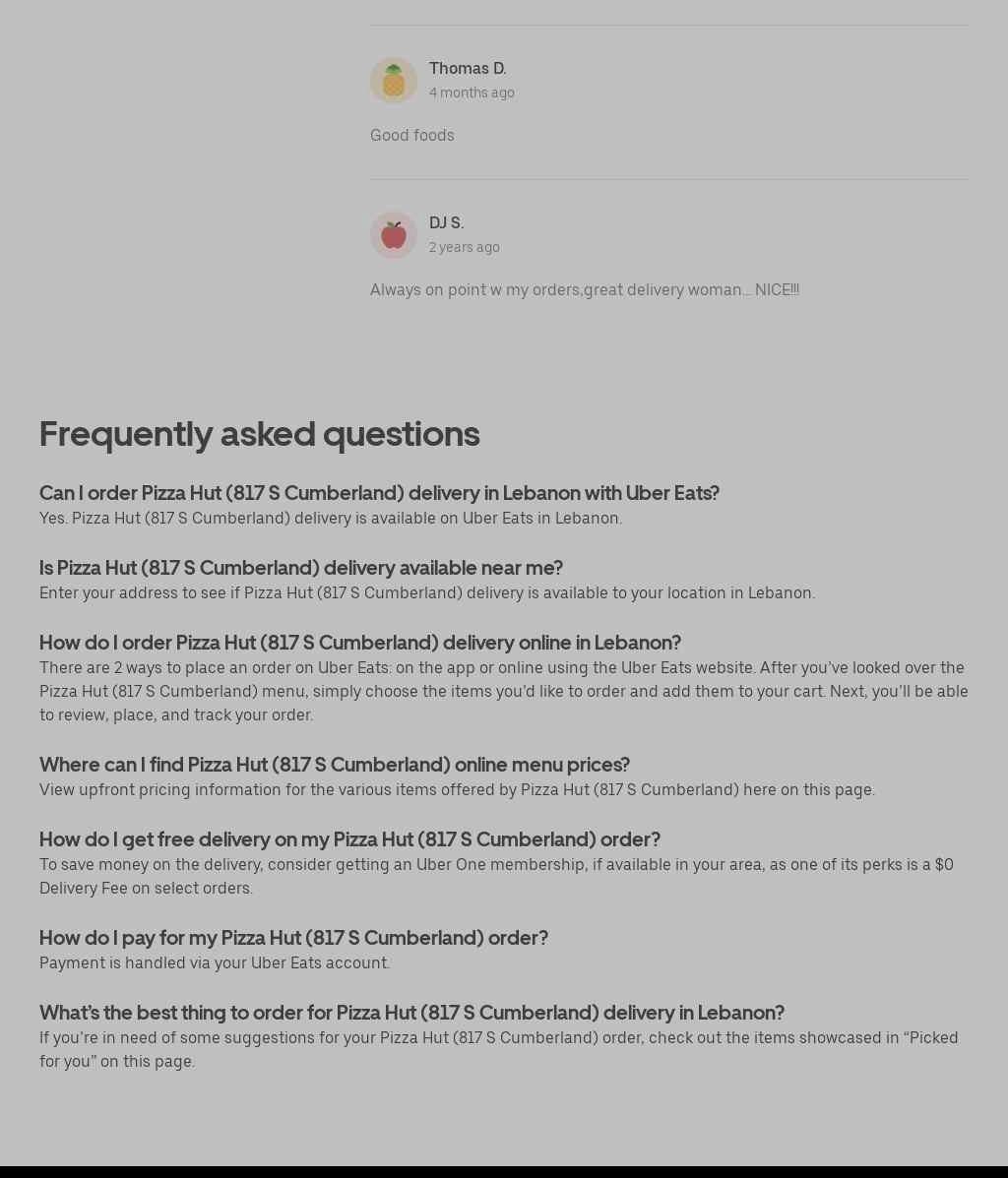Click the '2 years ago' review timestamp
This screenshot has width=1008, height=1178.
pyautogui.click(x=464, y=247)
